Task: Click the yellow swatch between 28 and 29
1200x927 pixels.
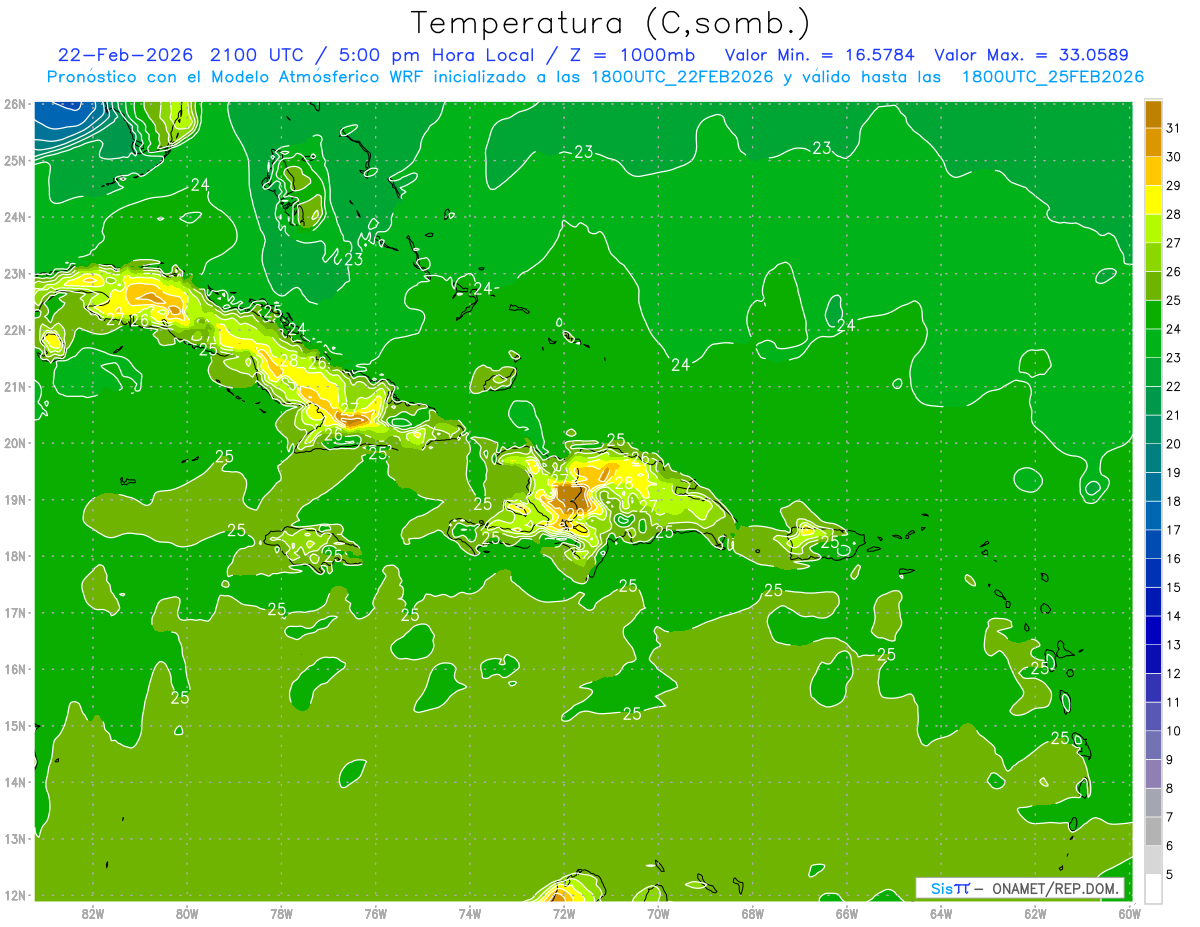Action: pos(1153,200)
